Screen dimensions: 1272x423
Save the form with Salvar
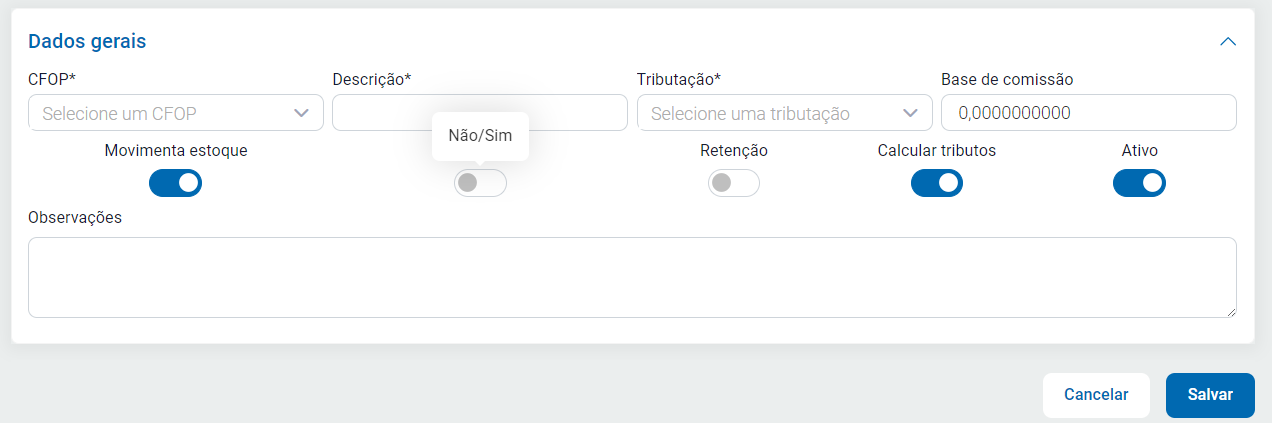[1209, 395]
